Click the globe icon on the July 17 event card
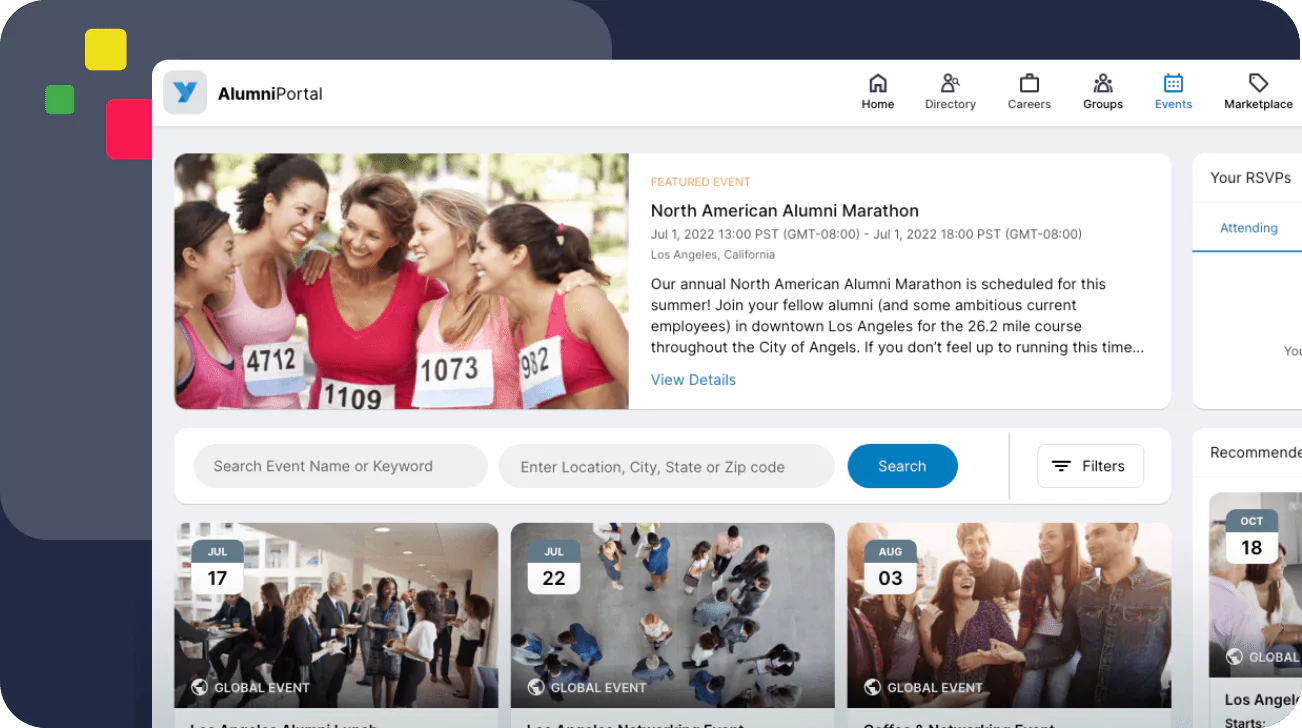This screenshot has width=1302, height=728. (x=200, y=687)
